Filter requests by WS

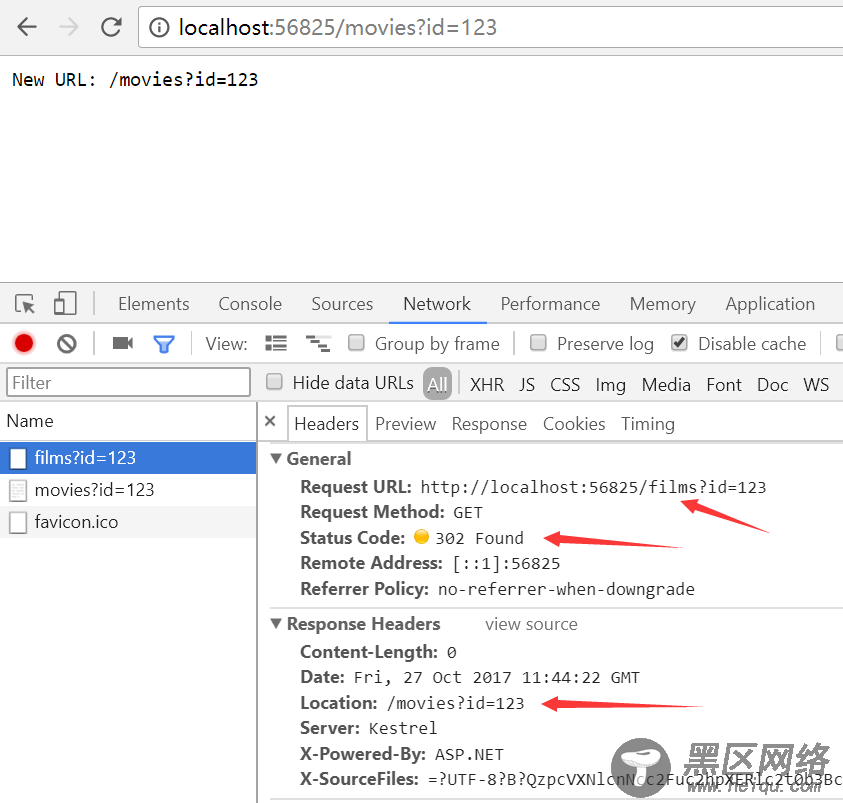(816, 384)
